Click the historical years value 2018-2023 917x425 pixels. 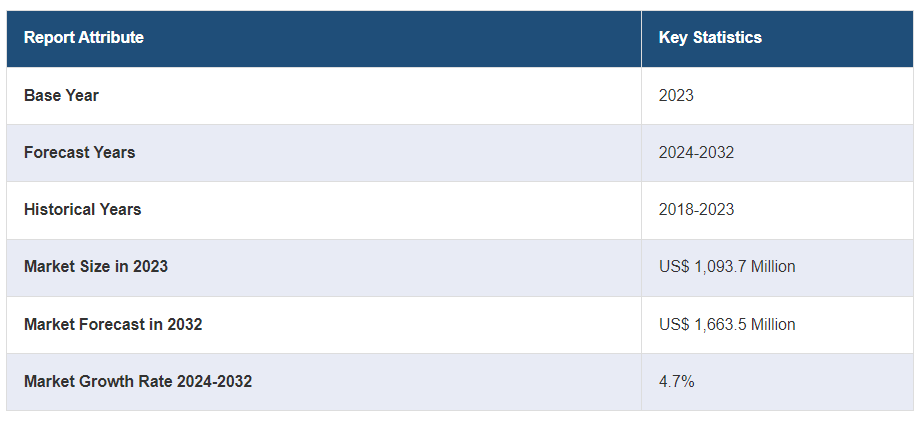coord(696,210)
